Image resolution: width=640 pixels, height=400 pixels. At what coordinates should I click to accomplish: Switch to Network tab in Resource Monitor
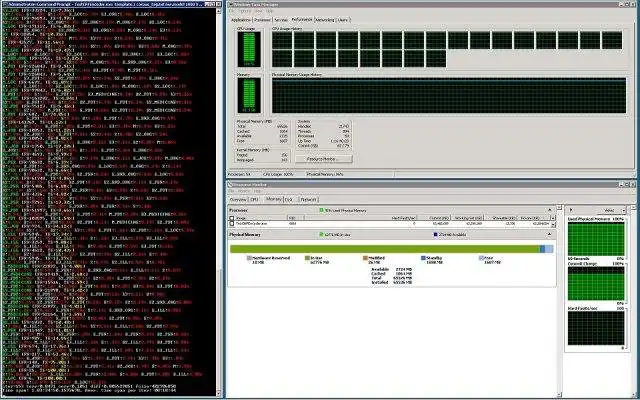308,200
